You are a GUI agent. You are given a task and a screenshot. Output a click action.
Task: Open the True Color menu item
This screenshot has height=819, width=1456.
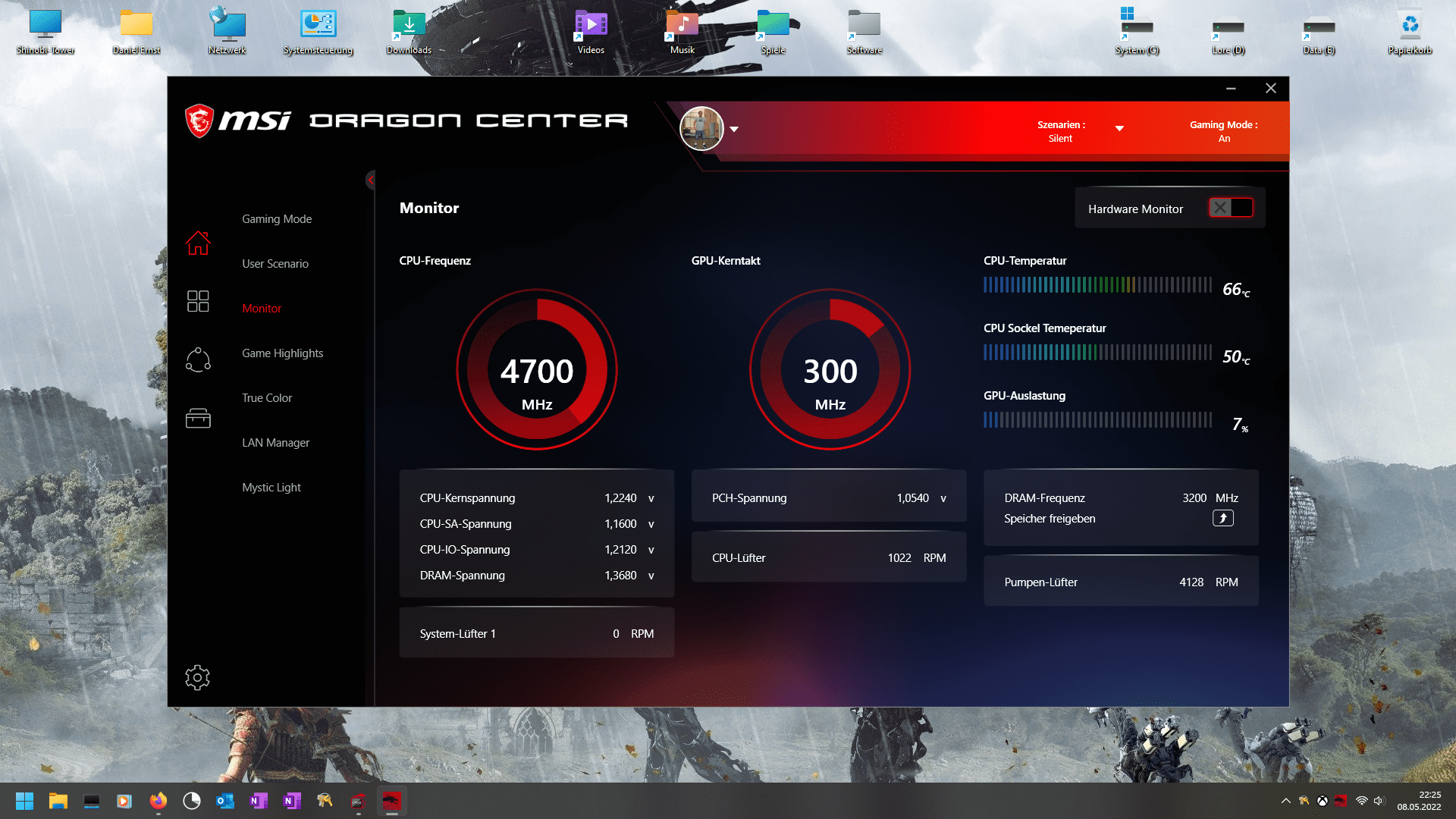pyautogui.click(x=267, y=398)
